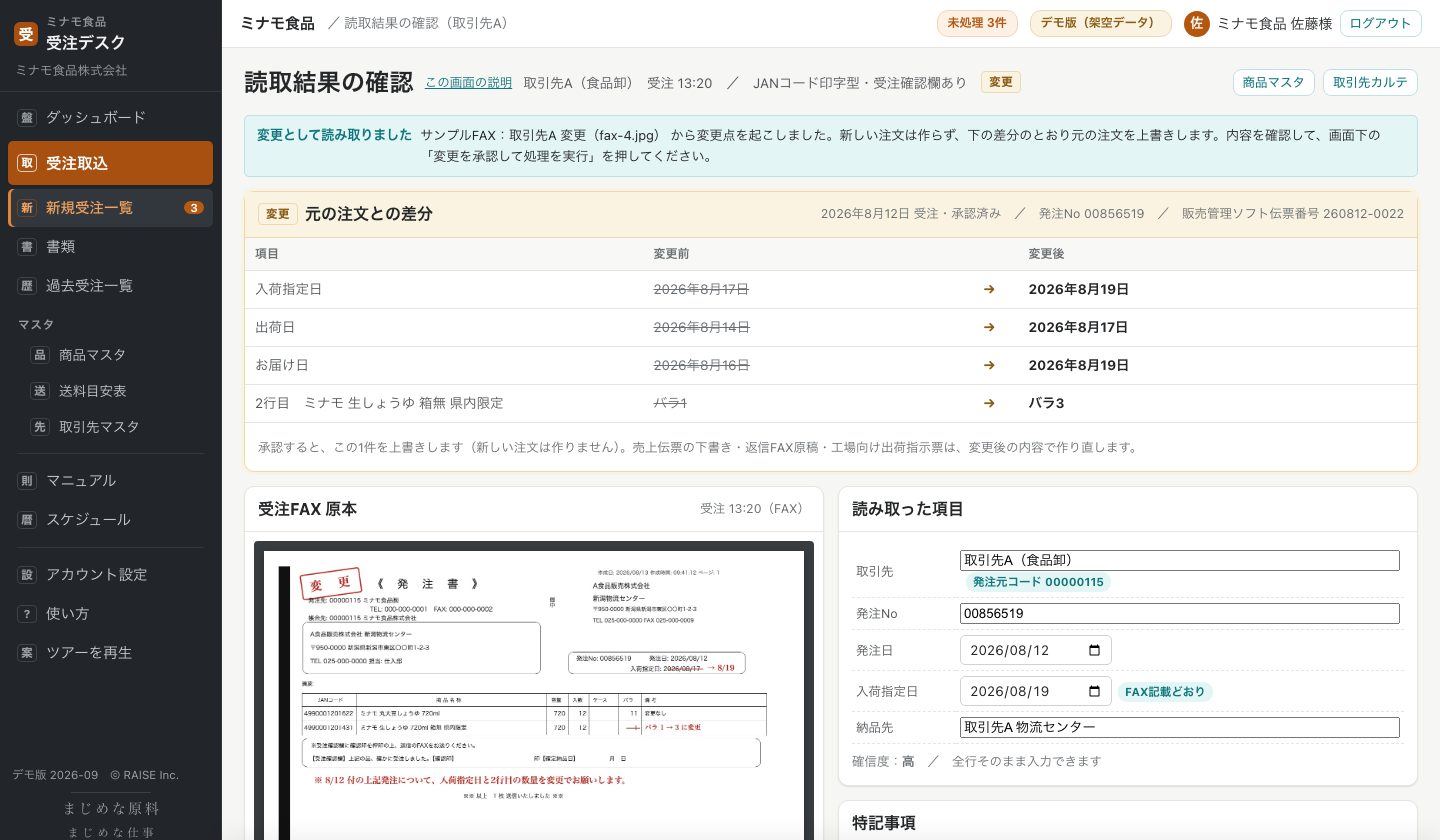
Task: Click the デモ版（架空データ） badge
Action: tap(1101, 23)
